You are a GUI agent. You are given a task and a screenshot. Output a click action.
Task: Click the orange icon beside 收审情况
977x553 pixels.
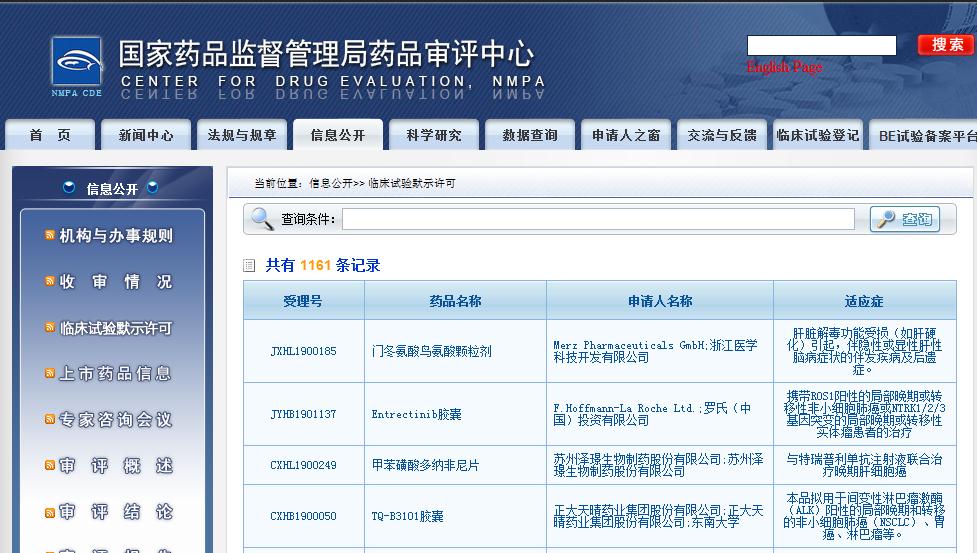(50, 282)
